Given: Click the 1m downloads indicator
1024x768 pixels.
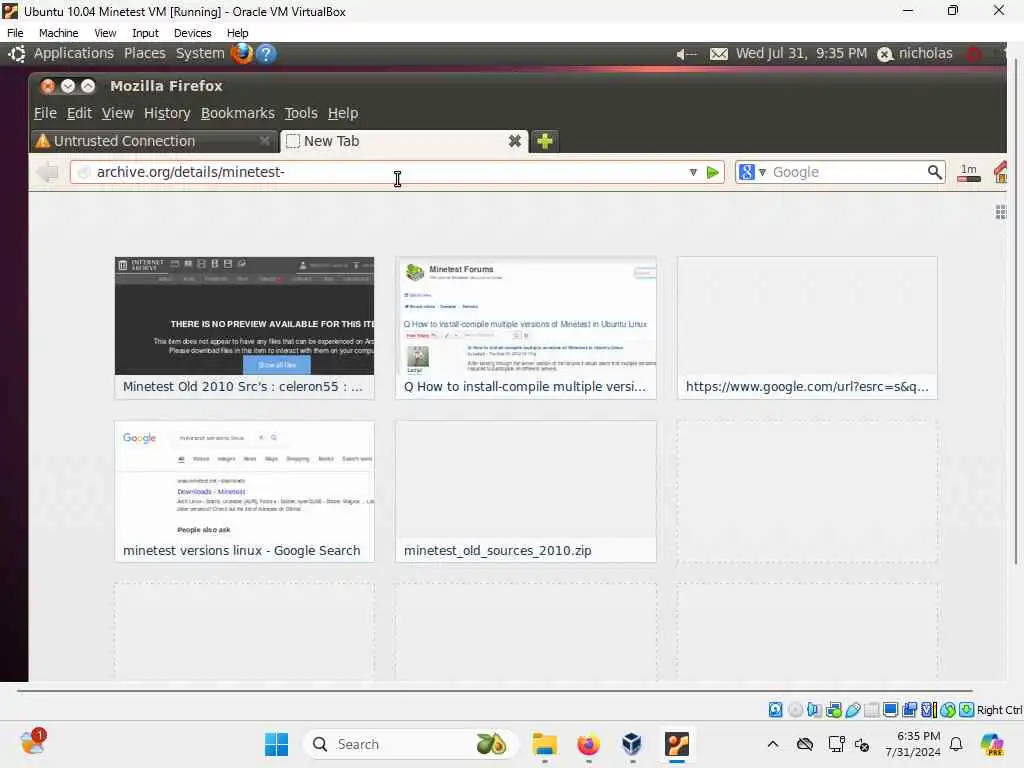Looking at the screenshot, I should 968,172.
